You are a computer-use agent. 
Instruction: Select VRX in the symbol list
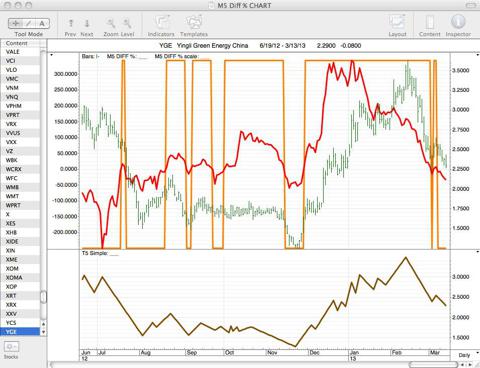click(20, 124)
